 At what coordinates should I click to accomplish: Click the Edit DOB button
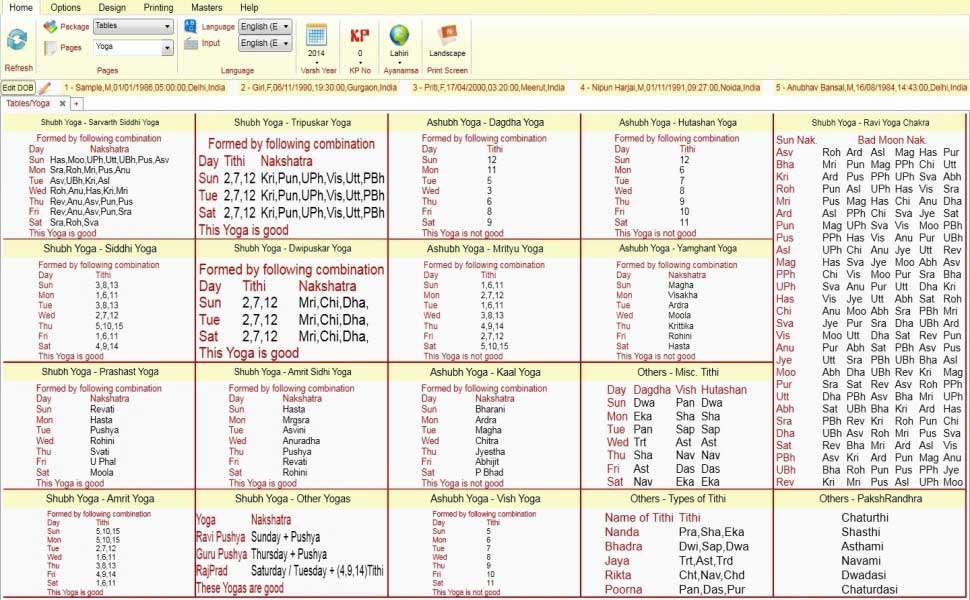18,88
